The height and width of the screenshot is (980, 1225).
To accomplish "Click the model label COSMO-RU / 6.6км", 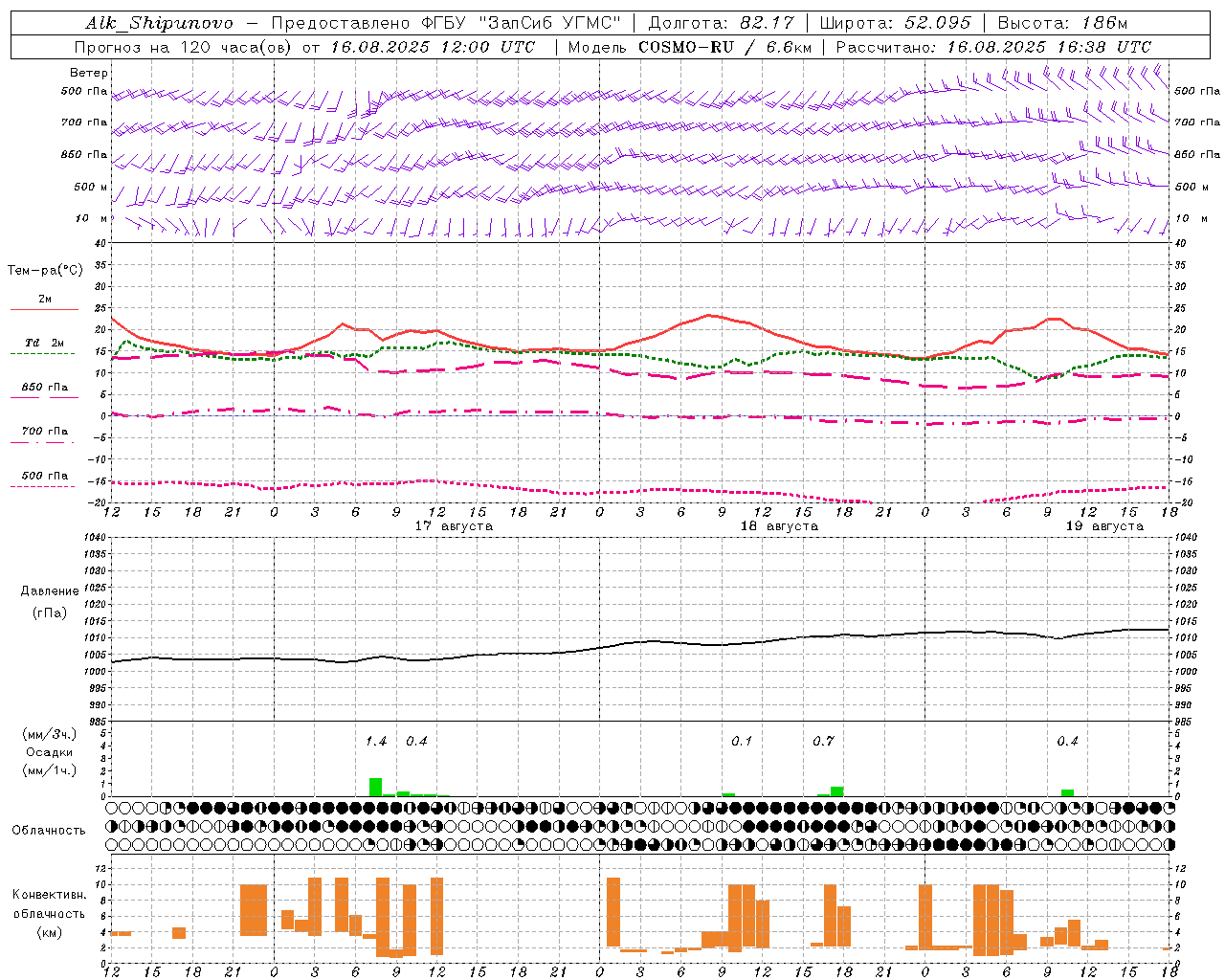I will [724, 47].
